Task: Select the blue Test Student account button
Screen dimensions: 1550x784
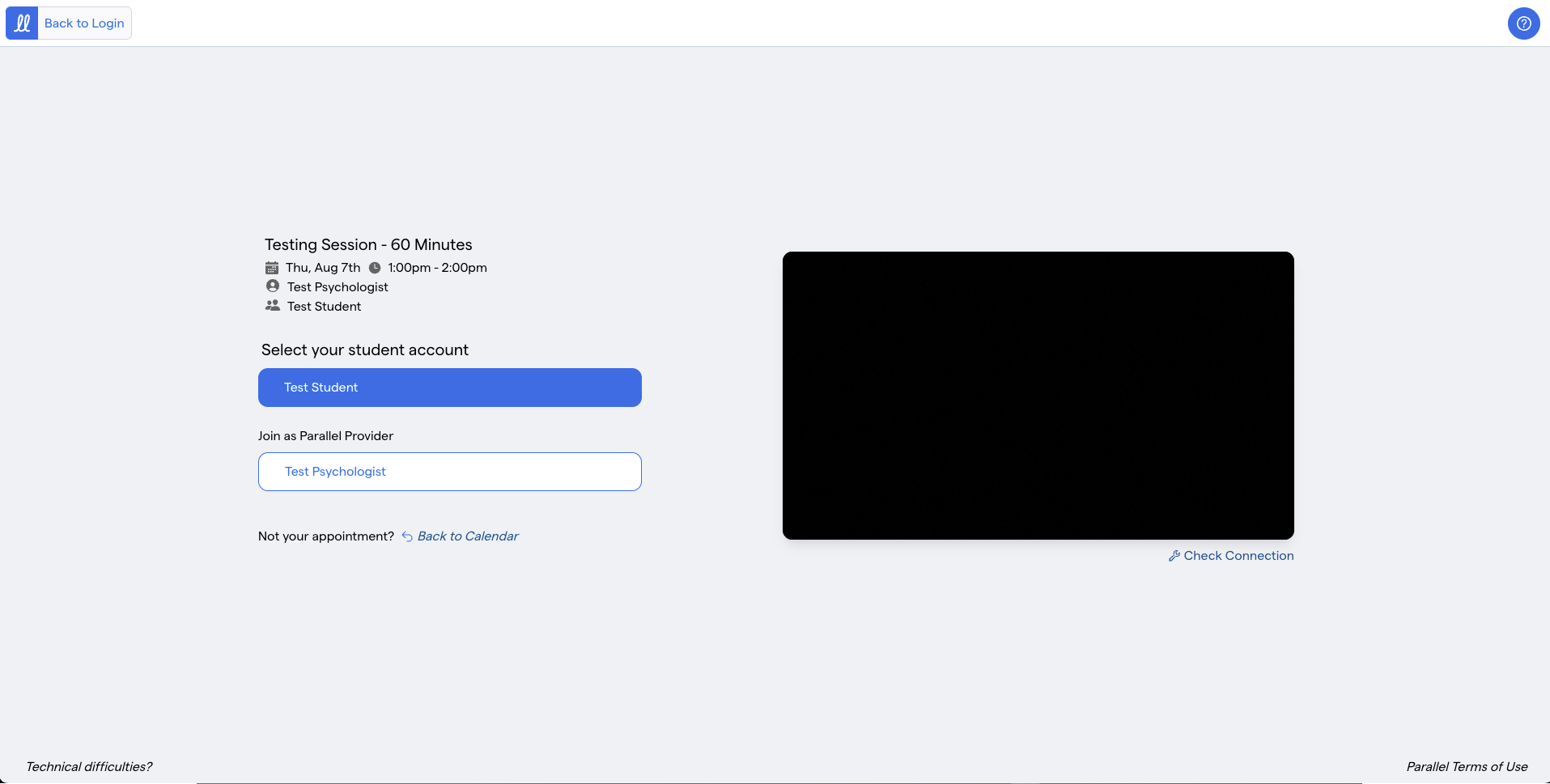Action: point(449,388)
